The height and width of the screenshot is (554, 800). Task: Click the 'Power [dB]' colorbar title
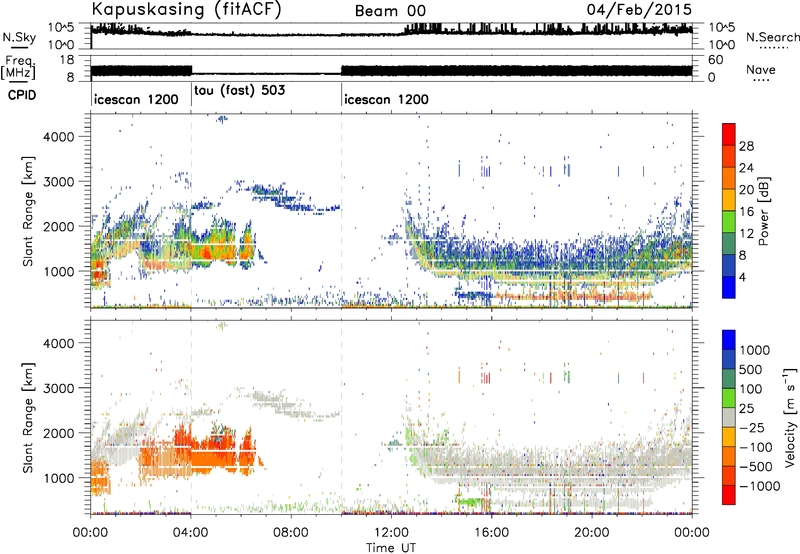[x=763, y=211]
